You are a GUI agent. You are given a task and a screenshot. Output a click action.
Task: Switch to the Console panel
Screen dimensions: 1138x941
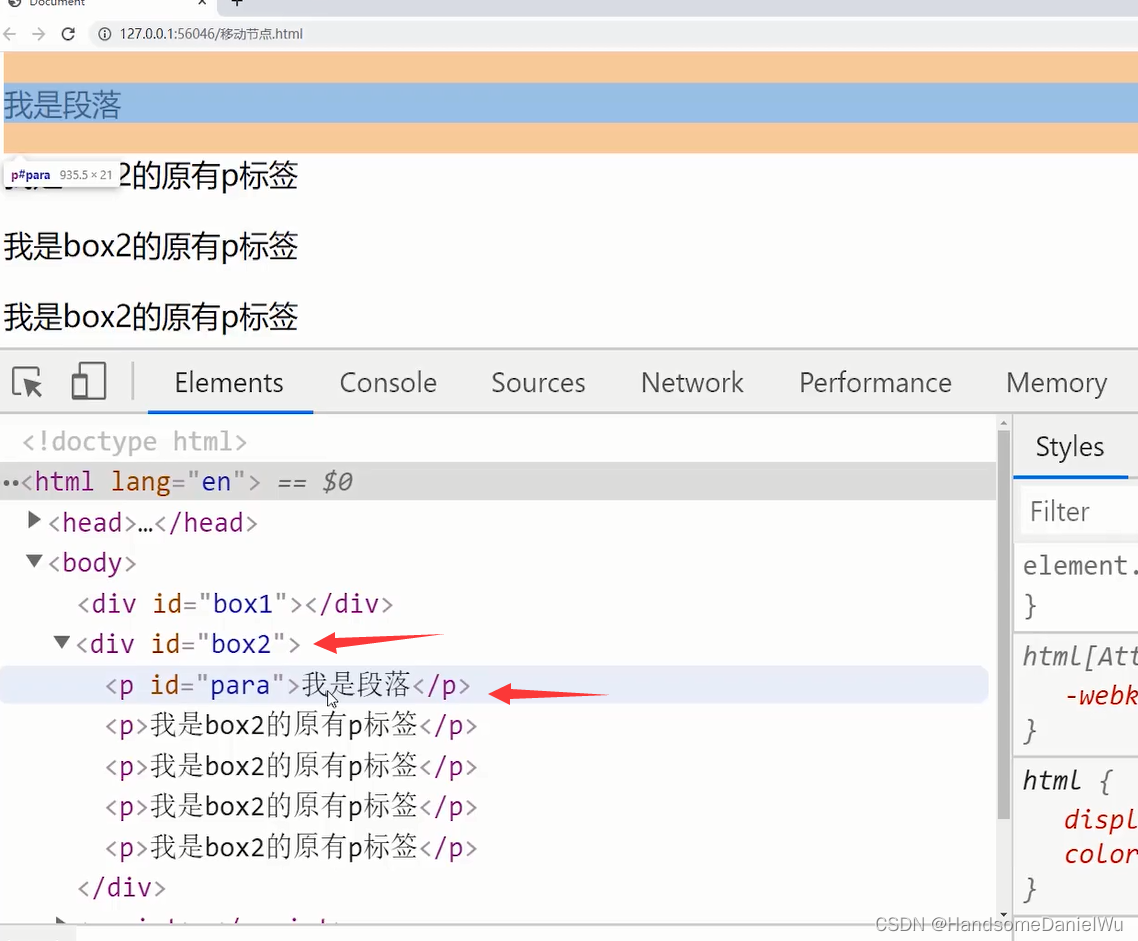point(388,382)
